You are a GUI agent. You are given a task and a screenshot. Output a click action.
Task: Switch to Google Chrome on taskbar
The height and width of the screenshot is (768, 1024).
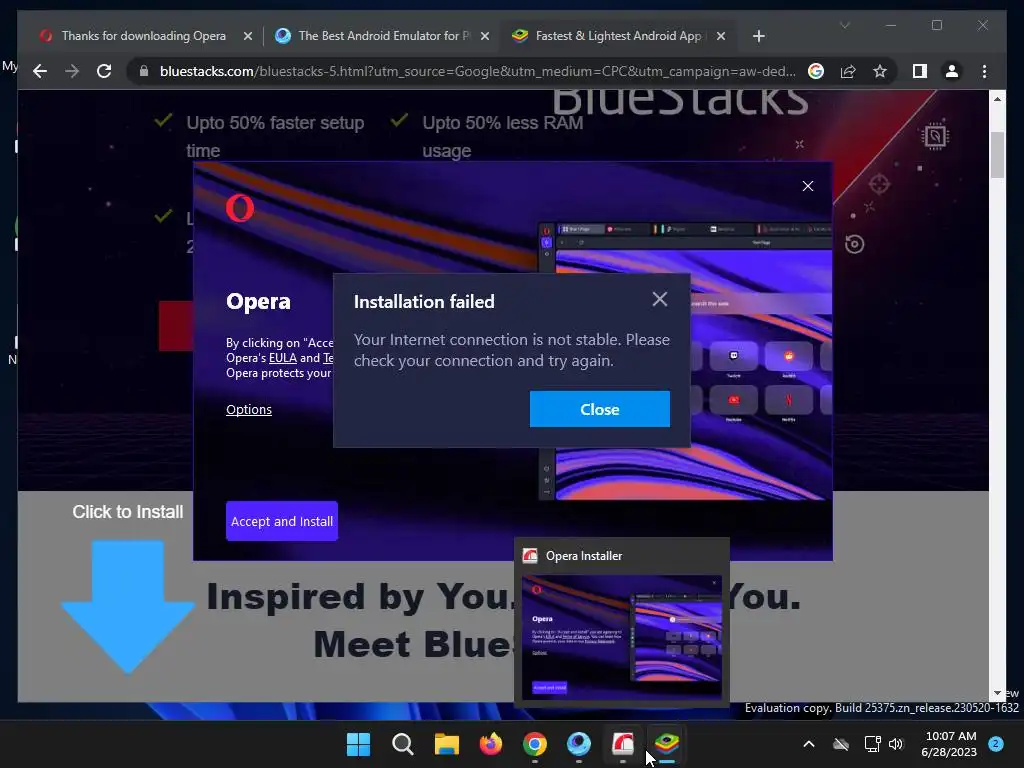click(535, 744)
